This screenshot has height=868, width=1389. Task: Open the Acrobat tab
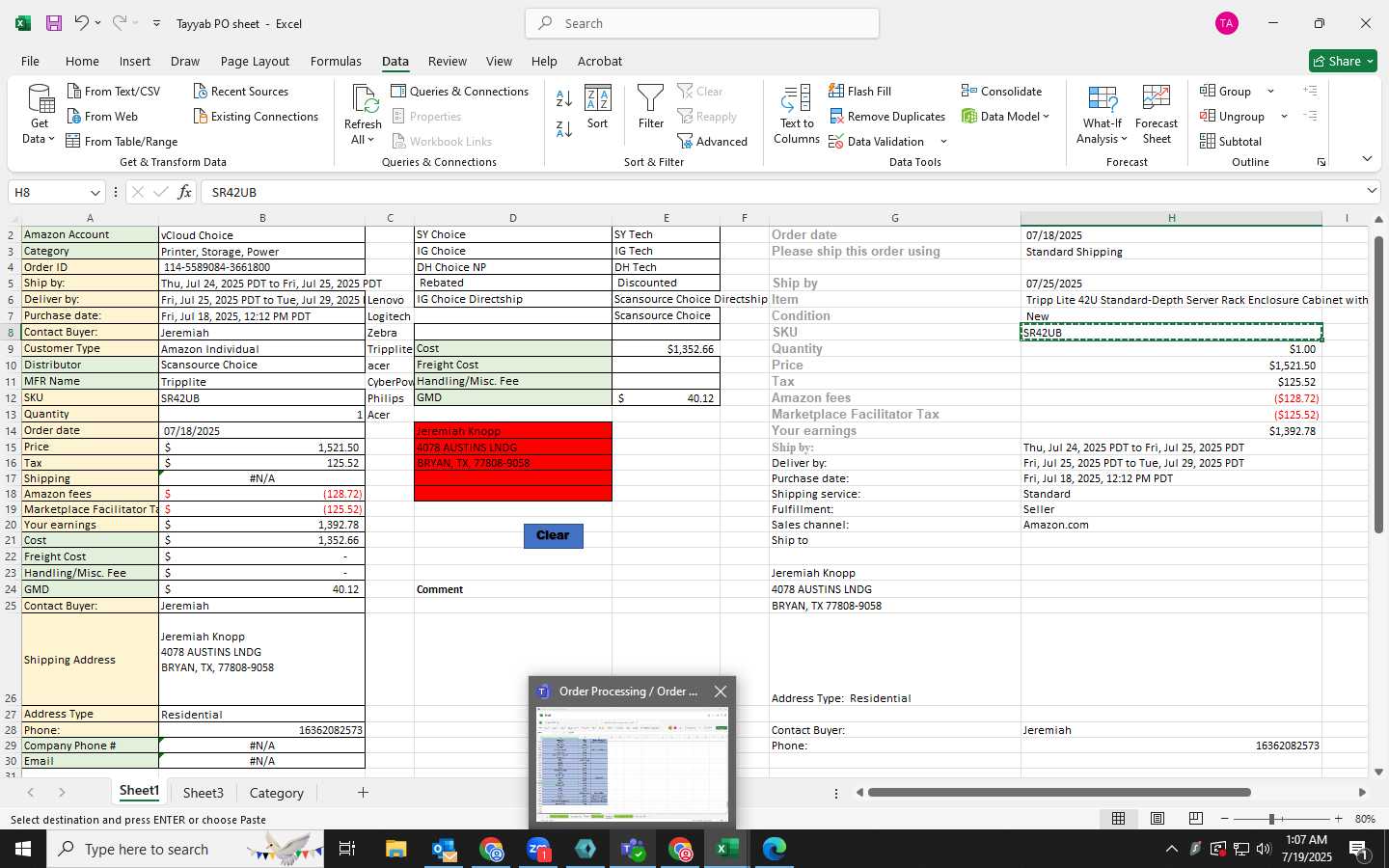(x=600, y=61)
